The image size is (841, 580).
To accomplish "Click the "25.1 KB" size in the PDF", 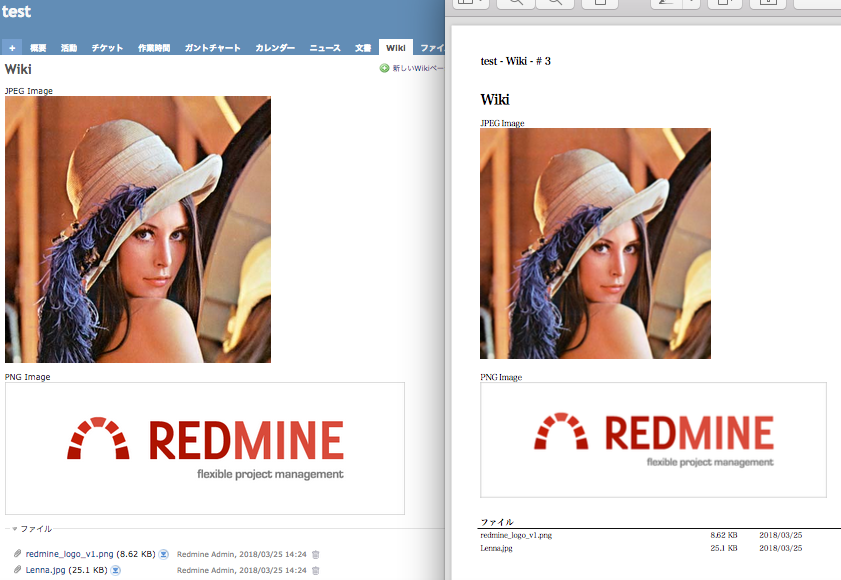I will click(724, 548).
